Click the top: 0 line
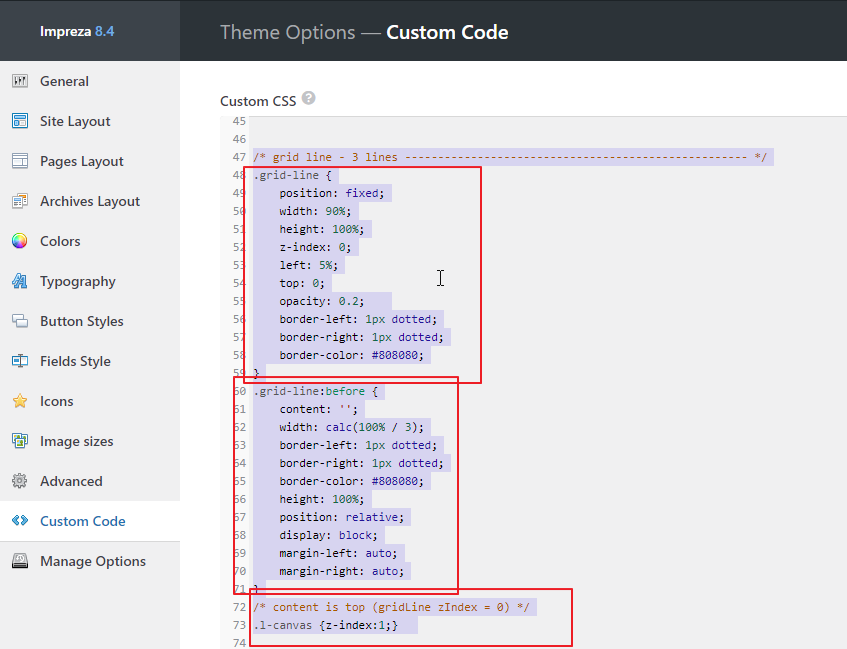This screenshot has height=649, width=847. point(302,283)
